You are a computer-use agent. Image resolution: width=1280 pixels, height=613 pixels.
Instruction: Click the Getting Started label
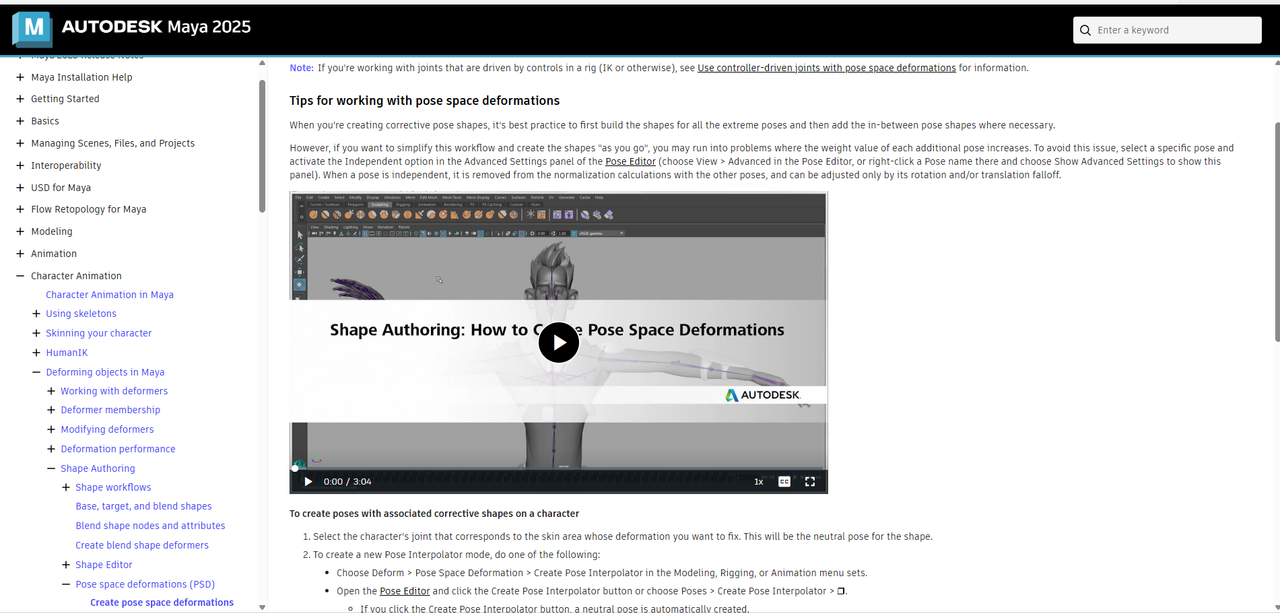(65, 99)
